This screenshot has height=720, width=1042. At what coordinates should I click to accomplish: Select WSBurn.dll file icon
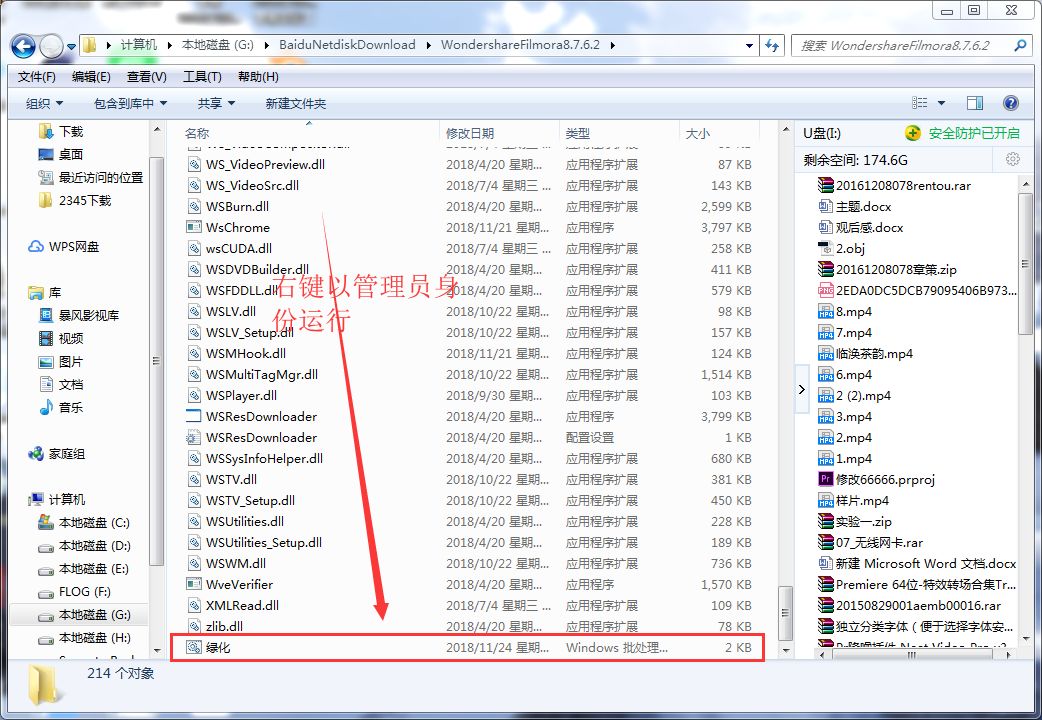click(193, 206)
